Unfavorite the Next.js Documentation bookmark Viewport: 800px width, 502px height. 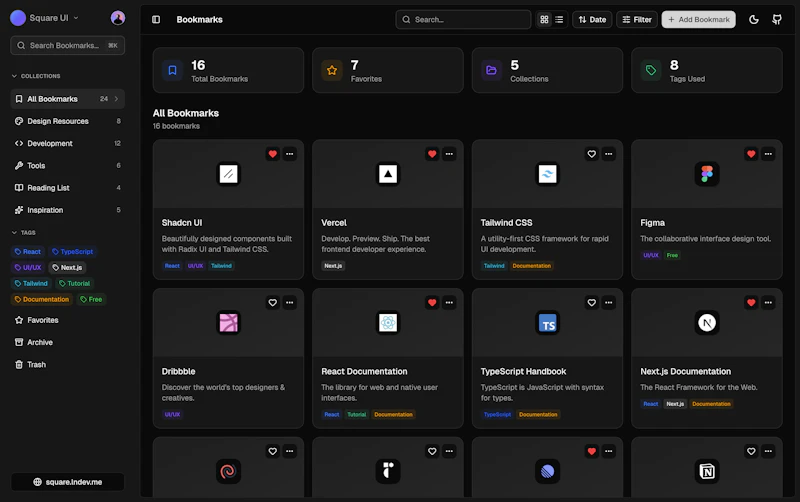click(751, 303)
